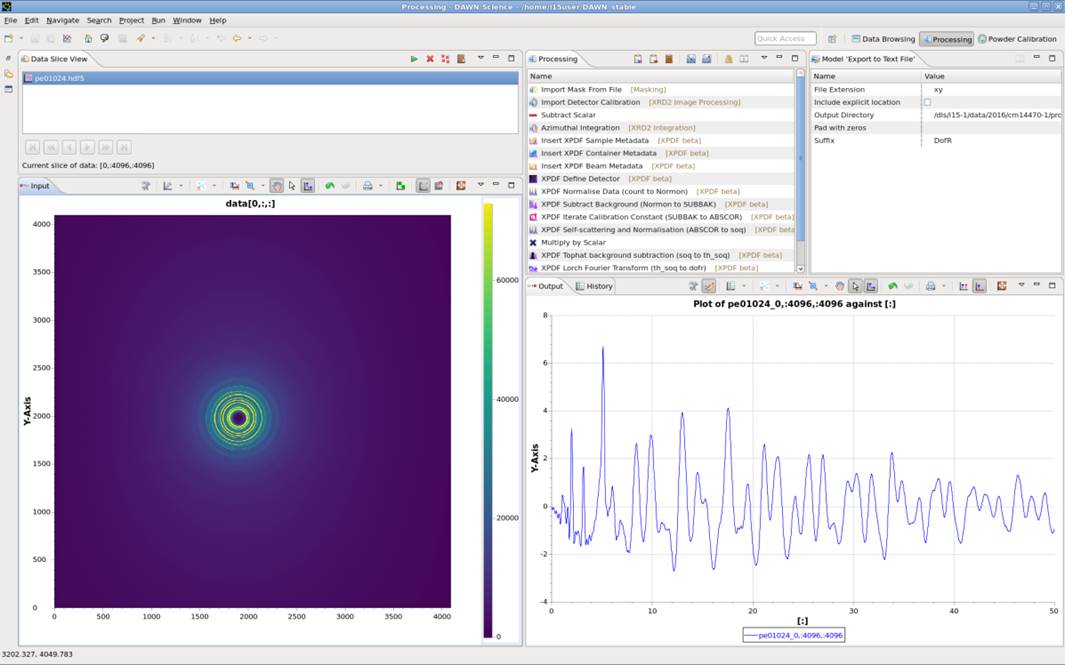Click printer icon in Input toolbar
Screen dimensions: 1065x665
coord(367,185)
